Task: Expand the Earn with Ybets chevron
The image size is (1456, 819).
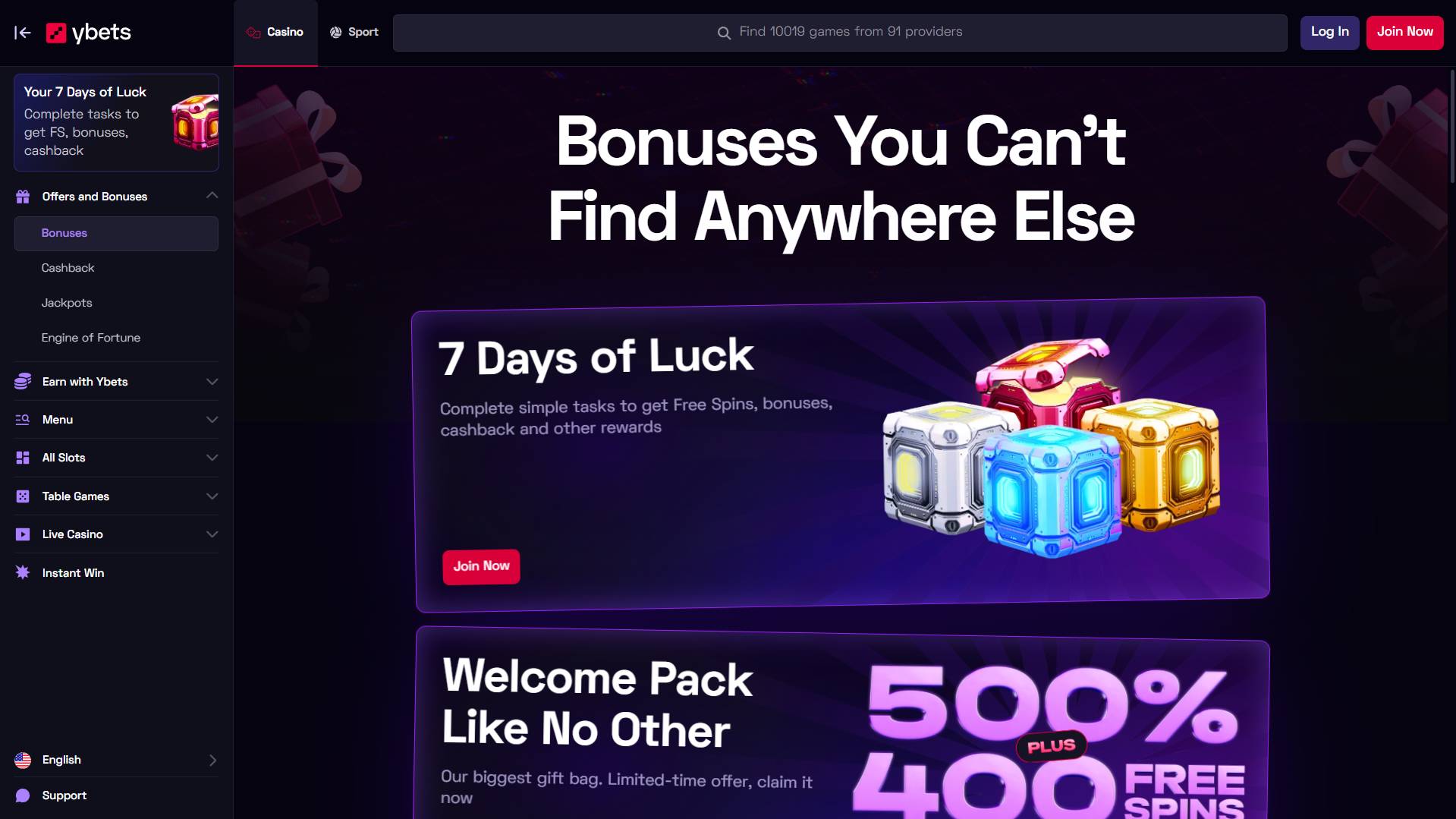Action: tap(212, 382)
